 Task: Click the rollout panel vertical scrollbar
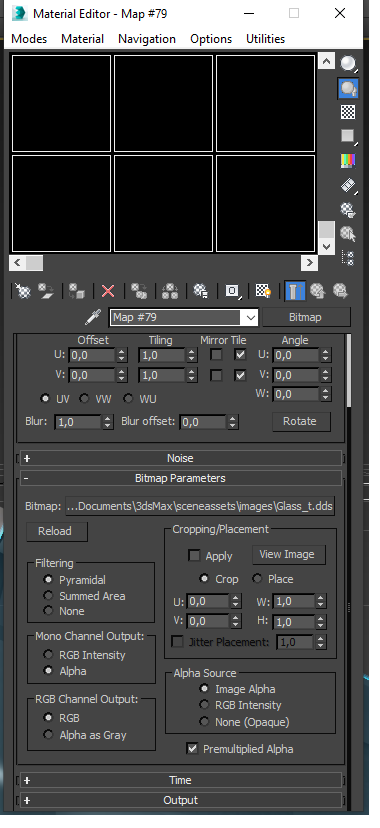(x=349, y=371)
